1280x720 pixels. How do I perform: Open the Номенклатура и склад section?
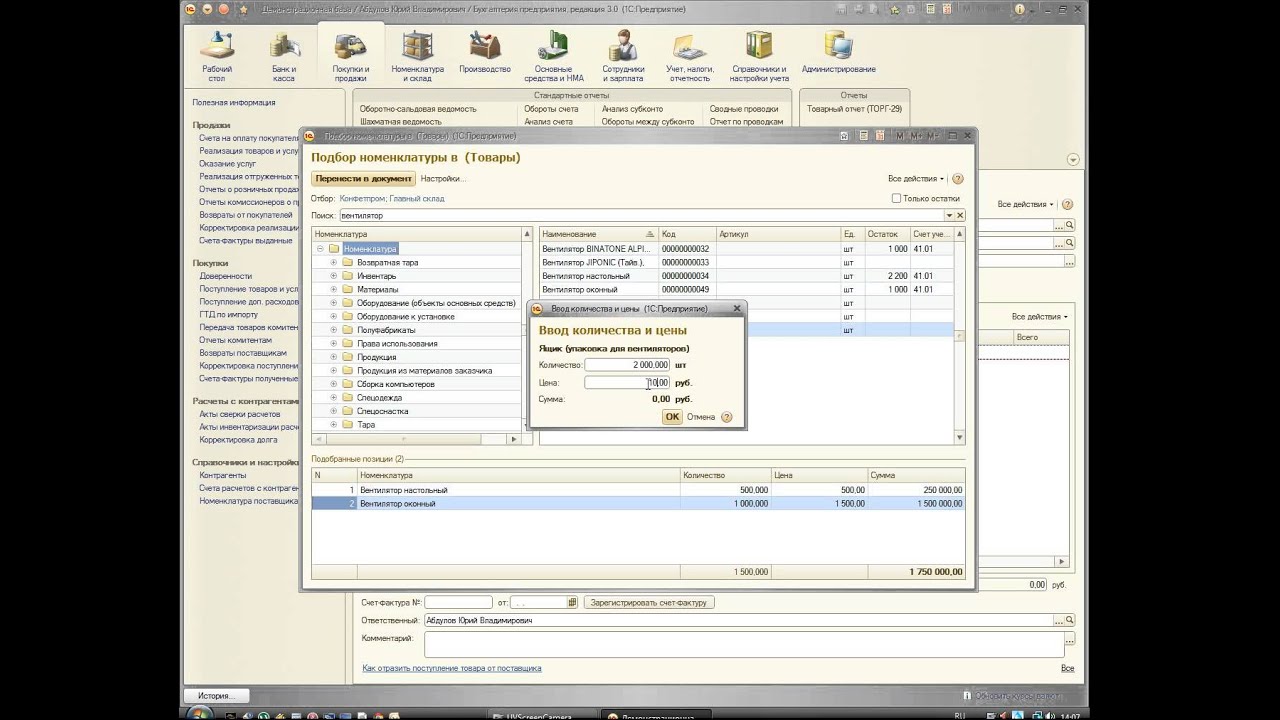pyautogui.click(x=418, y=57)
